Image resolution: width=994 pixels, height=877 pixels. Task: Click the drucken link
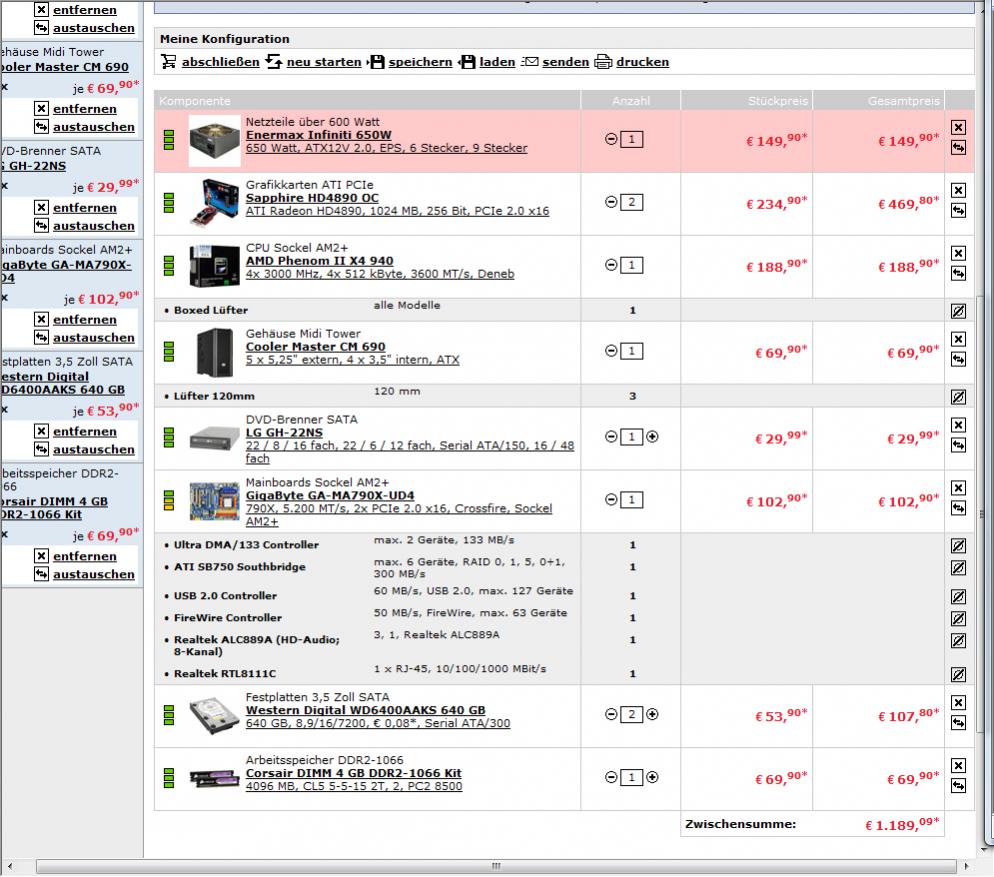[642, 62]
